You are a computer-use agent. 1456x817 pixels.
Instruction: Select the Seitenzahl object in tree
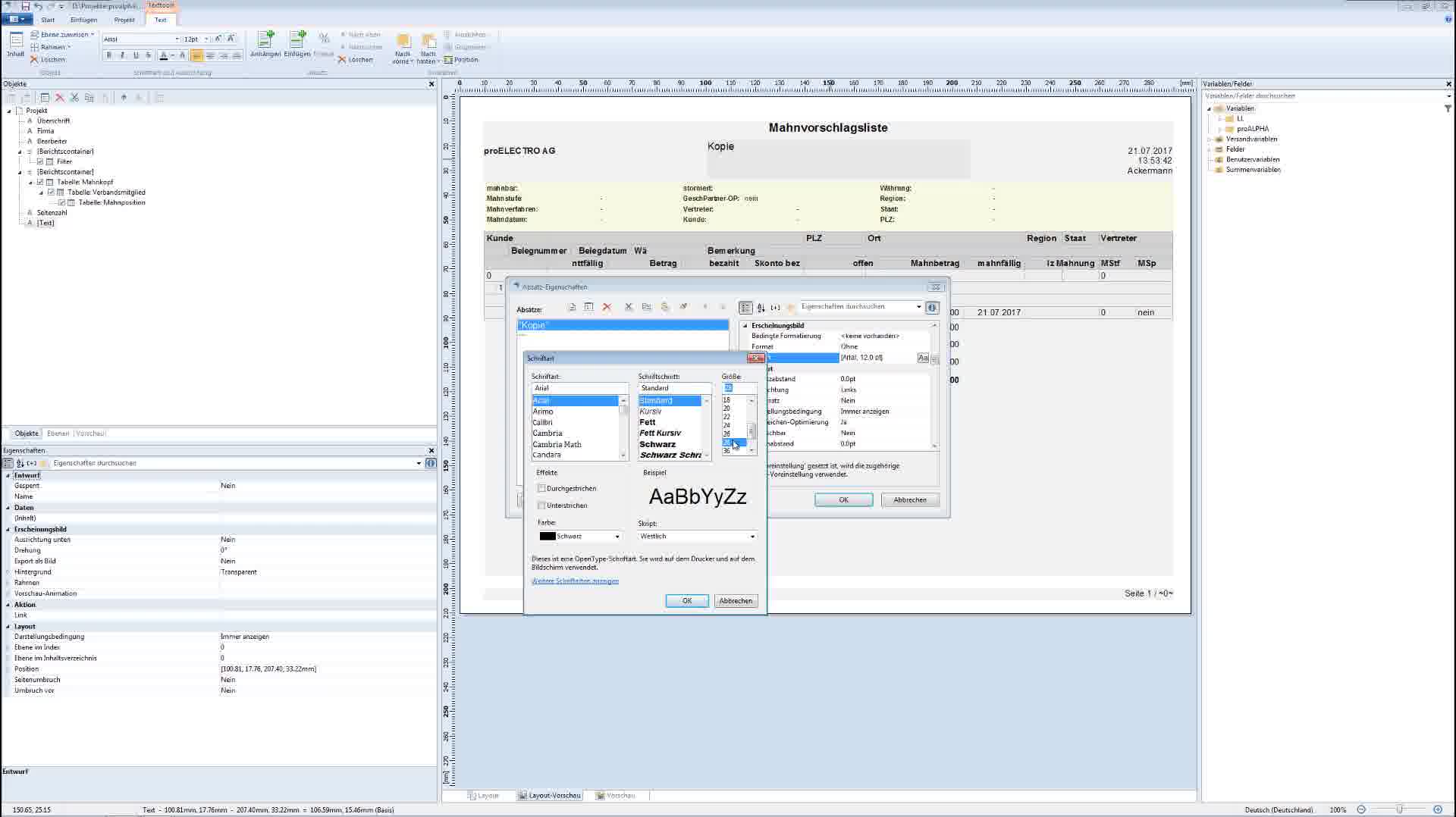tap(52, 213)
